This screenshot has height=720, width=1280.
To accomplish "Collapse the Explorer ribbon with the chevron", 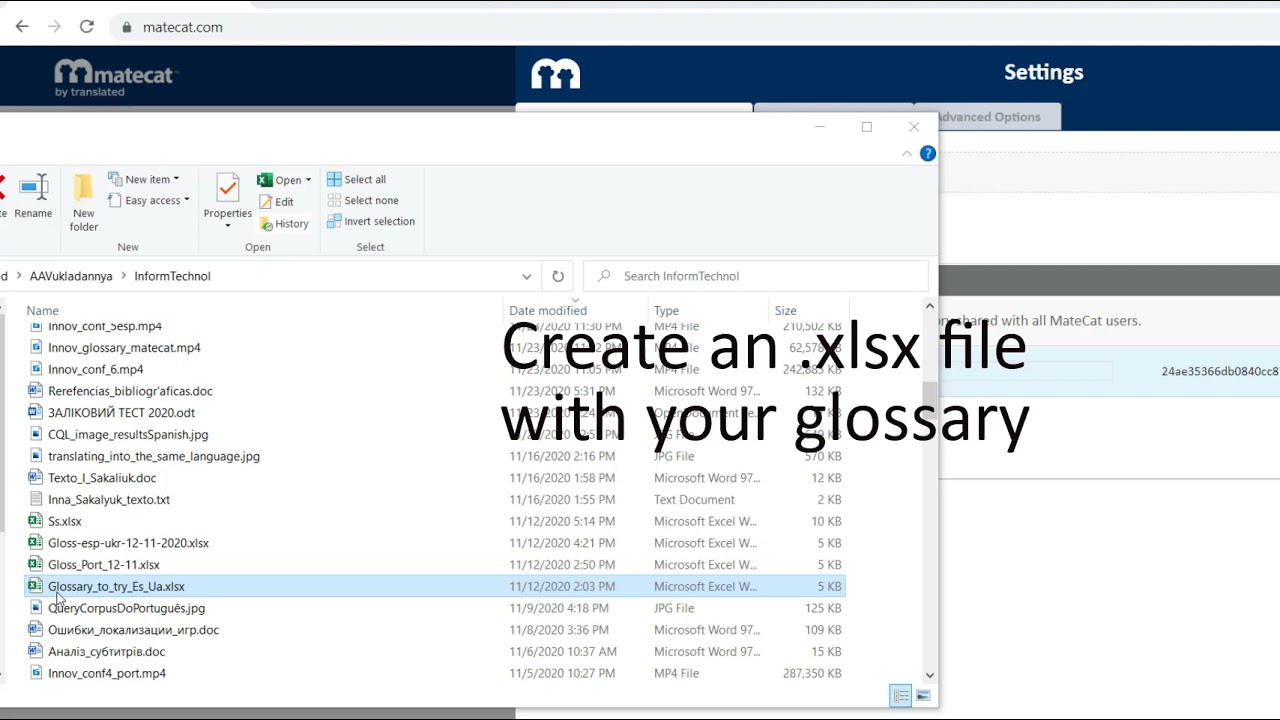I will (907, 154).
